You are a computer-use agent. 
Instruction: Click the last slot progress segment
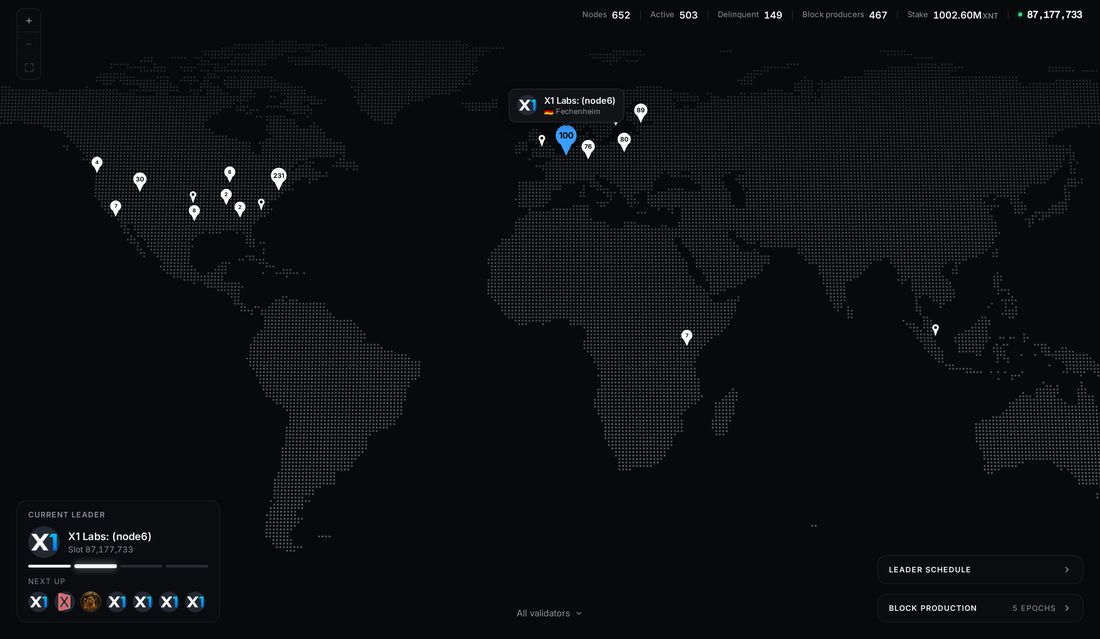coord(187,566)
